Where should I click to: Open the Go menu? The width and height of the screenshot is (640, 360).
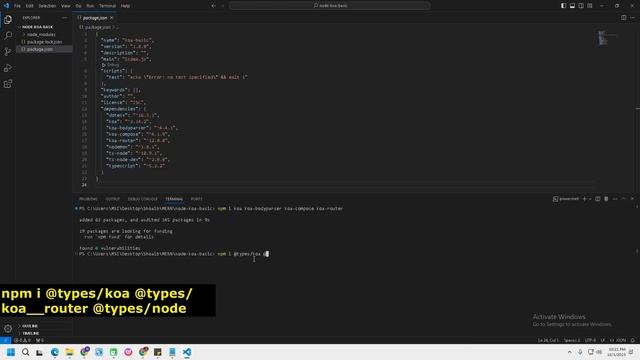click(78, 6)
